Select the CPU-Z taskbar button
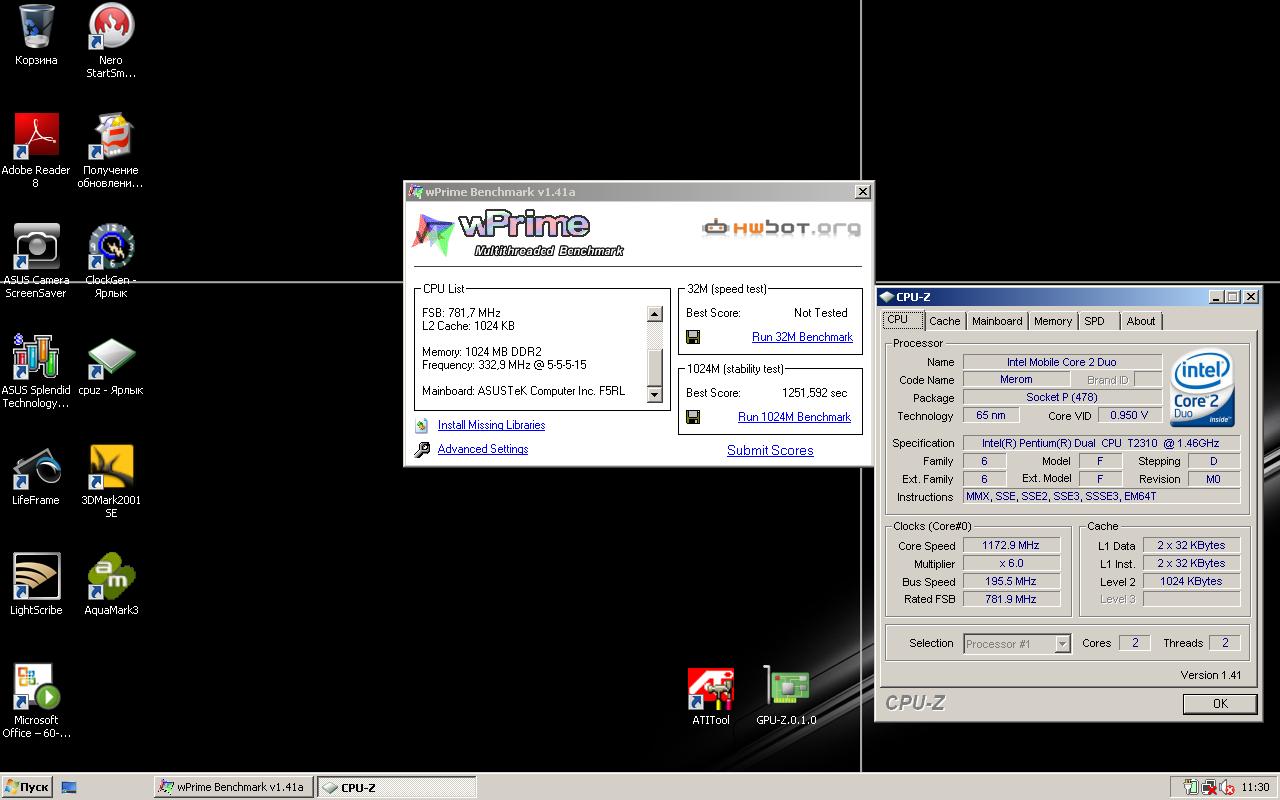The width and height of the screenshot is (1280, 800). tap(396, 787)
